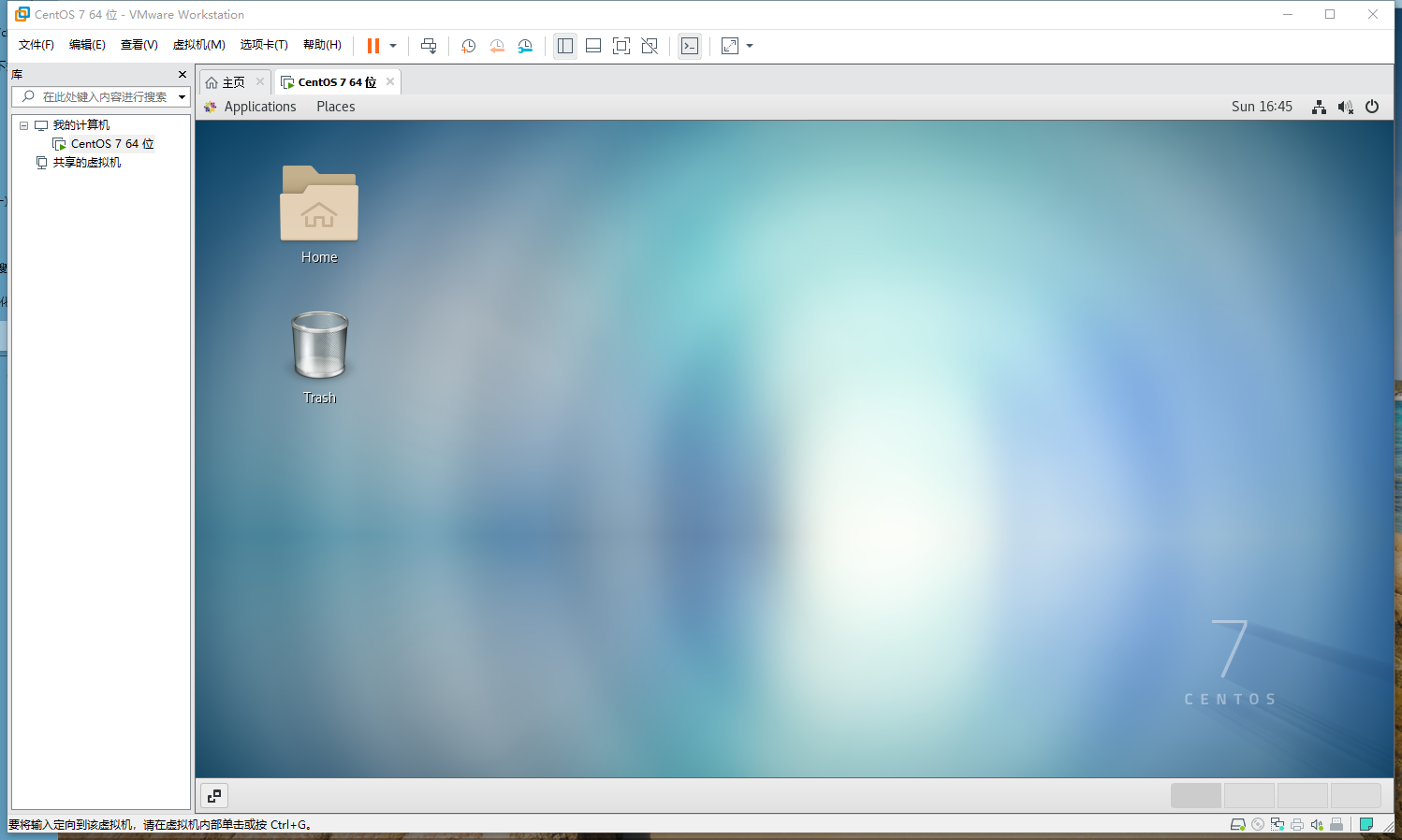Screen dimensions: 1402x840
Task: Select the Trash desktop icon
Action: 319,357
